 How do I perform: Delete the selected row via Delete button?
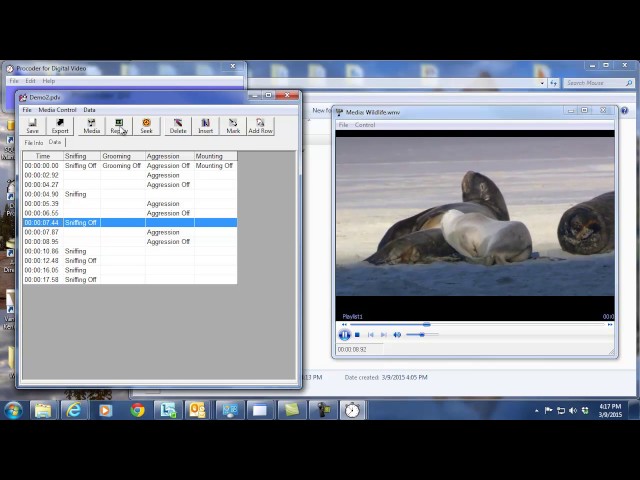click(x=178, y=126)
